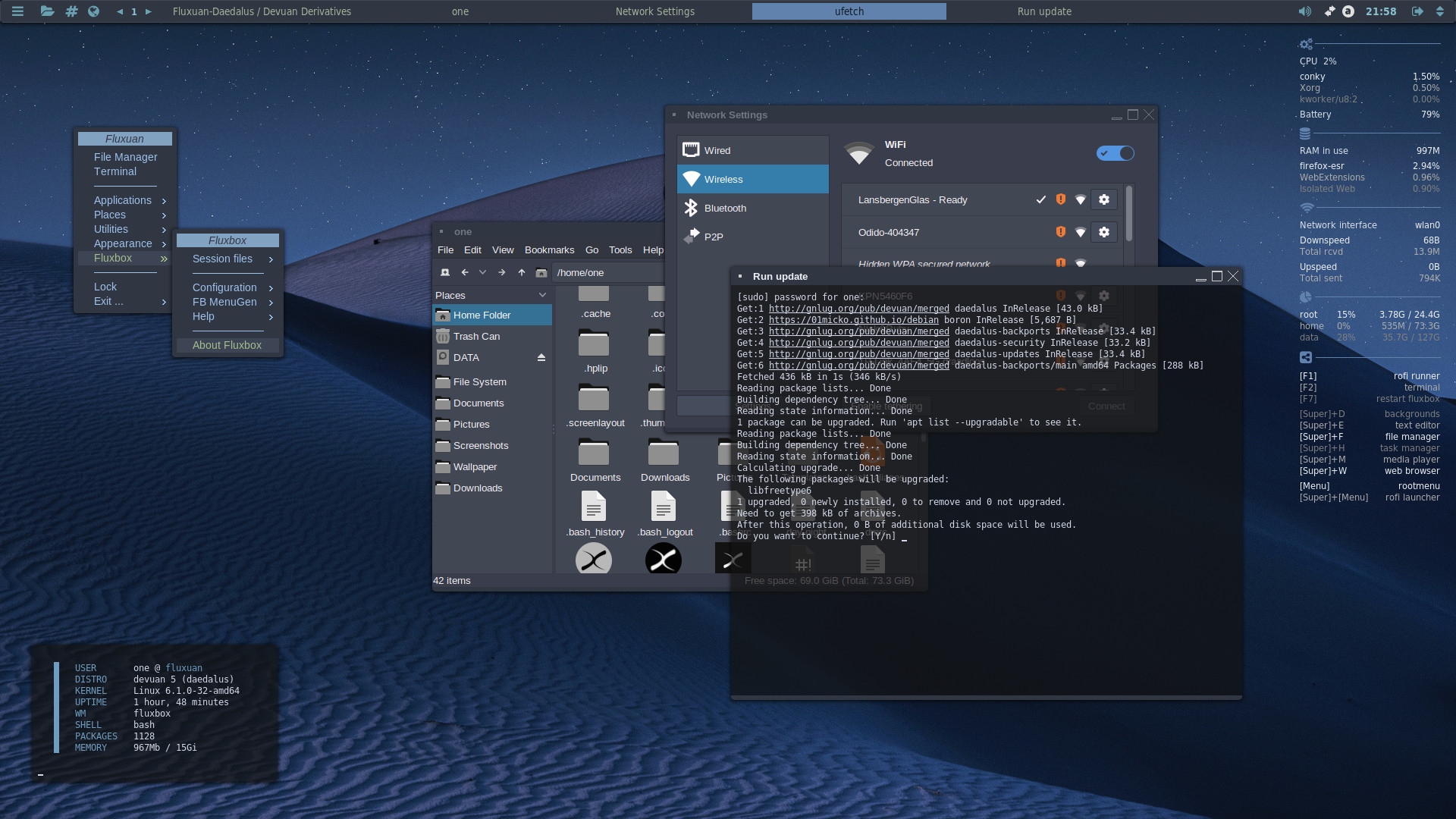Click home folder icon in file manager toolbar
The image size is (1456, 819).
click(x=541, y=272)
